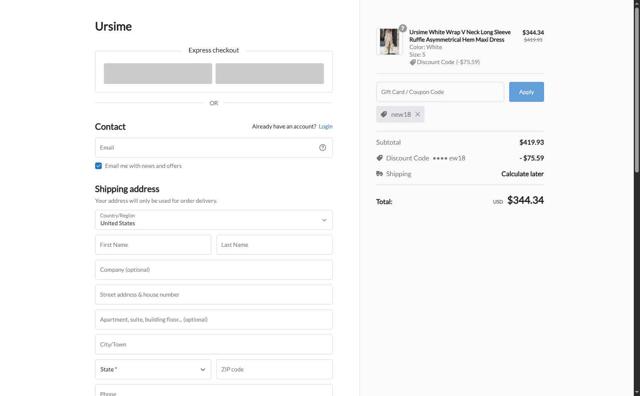Screen dimensions: 640x396
Task: Click the $344.34 total amount
Action: point(525,200)
